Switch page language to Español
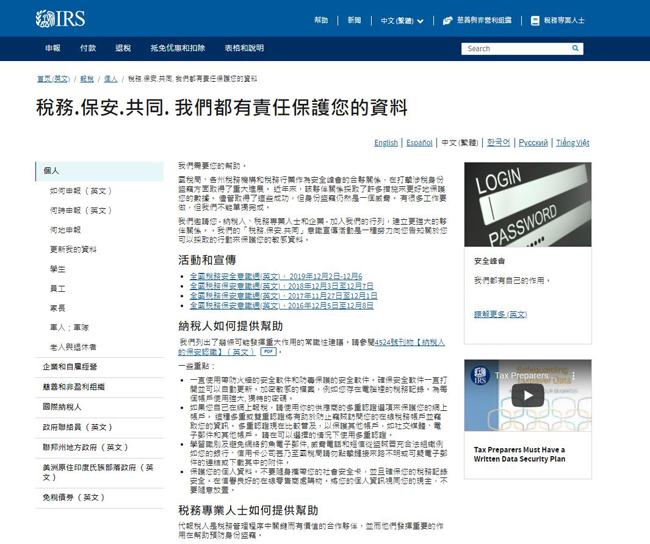650x544 pixels. (419, 143)
